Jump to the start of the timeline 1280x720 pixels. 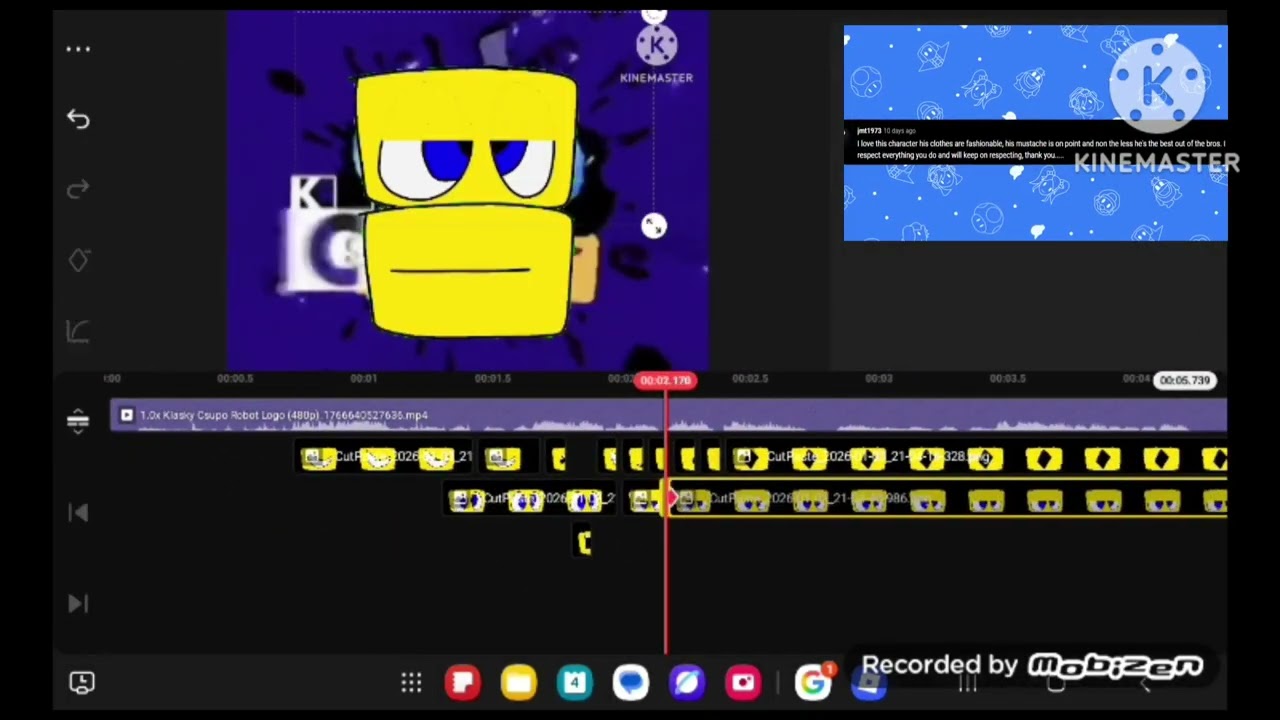(78, 513)
